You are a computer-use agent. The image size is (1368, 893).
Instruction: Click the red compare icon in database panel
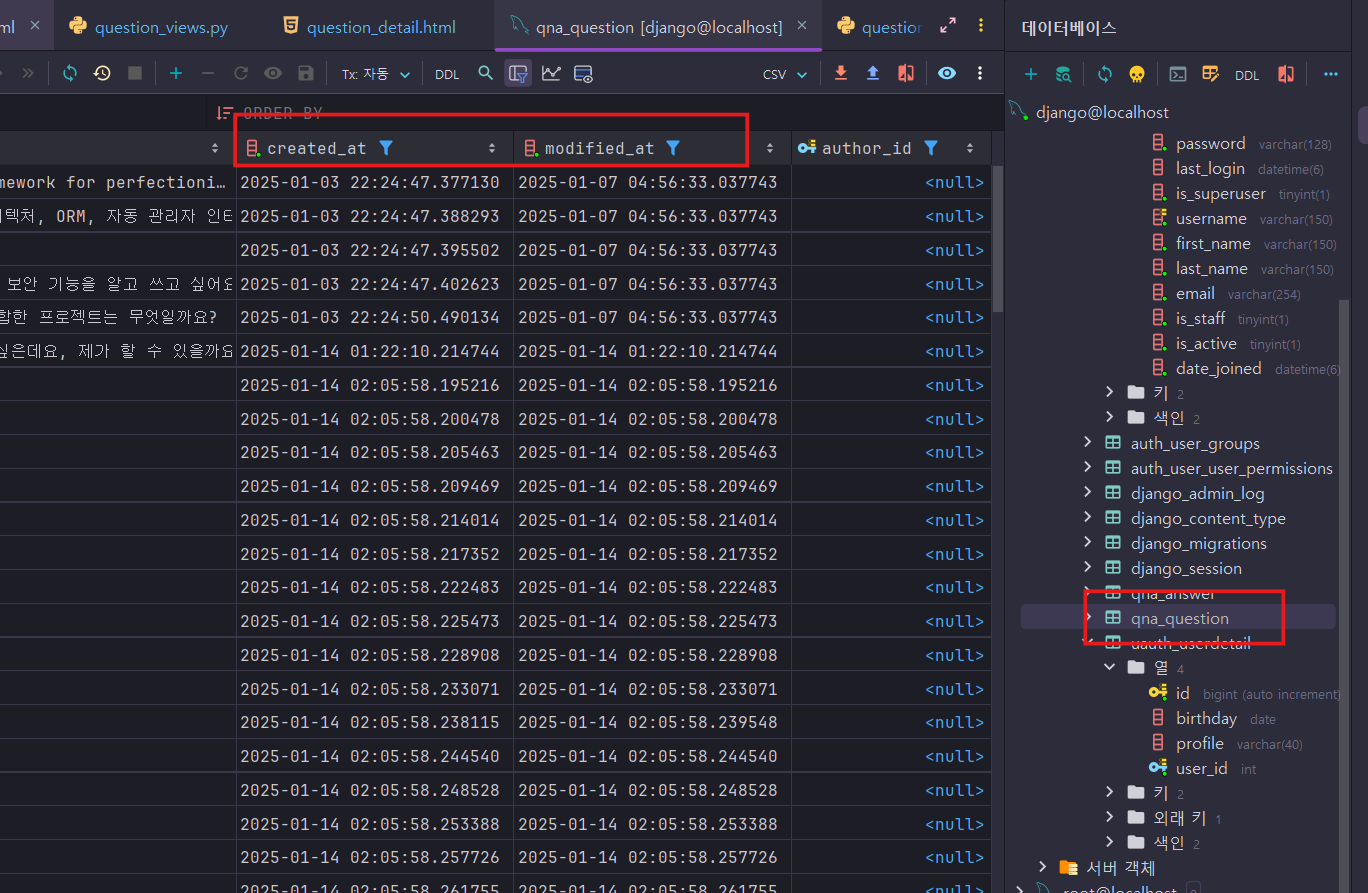coord(1286,74)
